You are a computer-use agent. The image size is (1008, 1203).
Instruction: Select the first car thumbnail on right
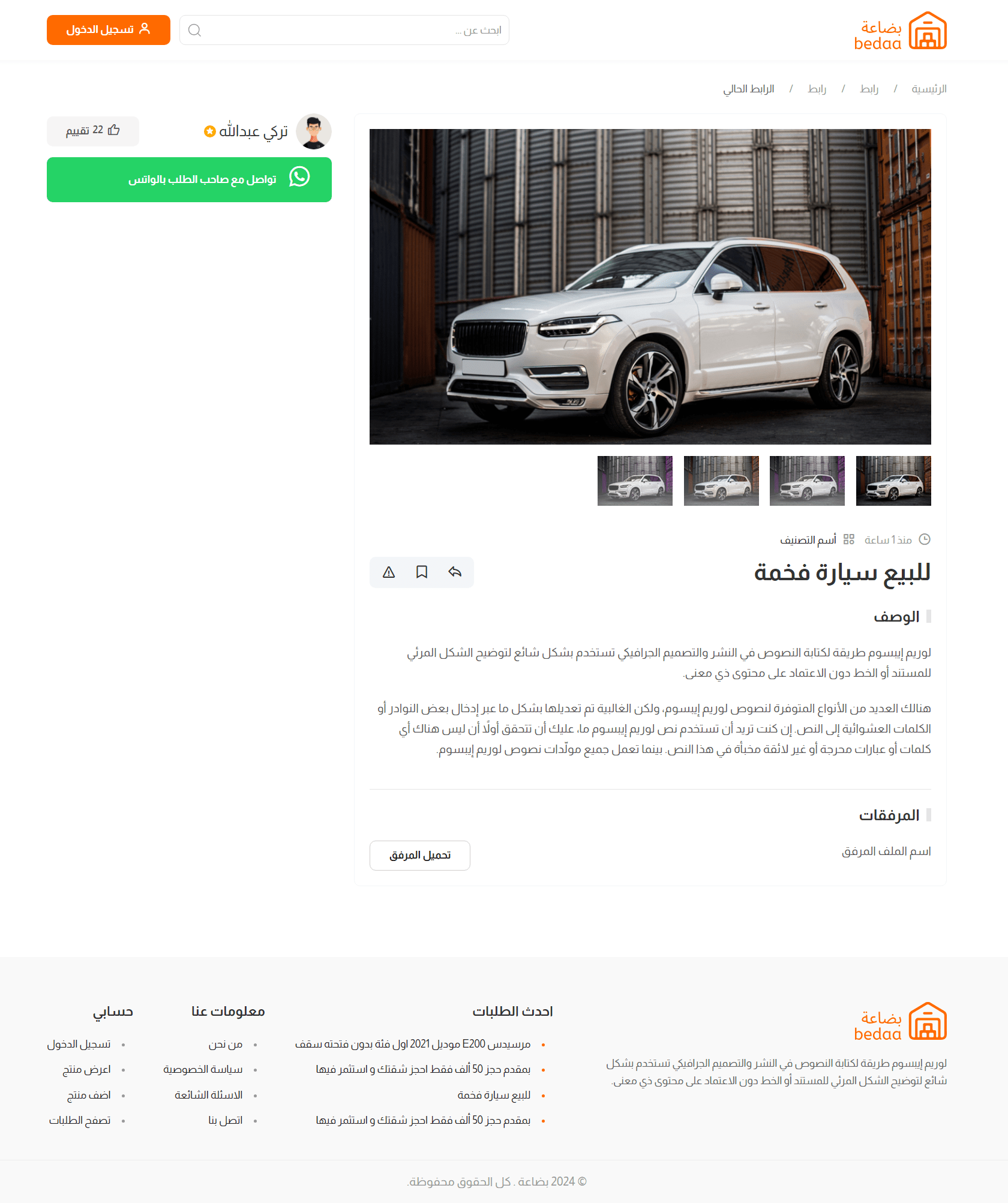pos(893,481)
